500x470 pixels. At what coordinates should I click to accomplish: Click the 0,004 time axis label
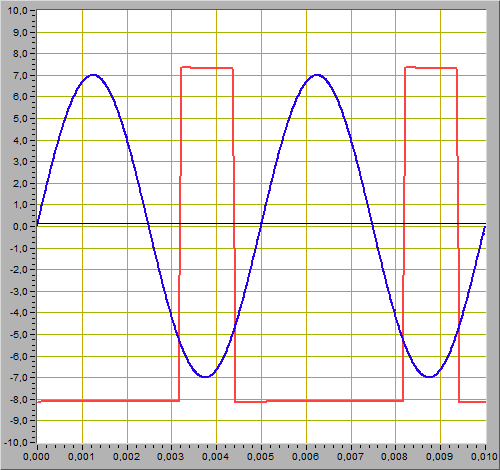pyautogui.click(x=216, y=457)
